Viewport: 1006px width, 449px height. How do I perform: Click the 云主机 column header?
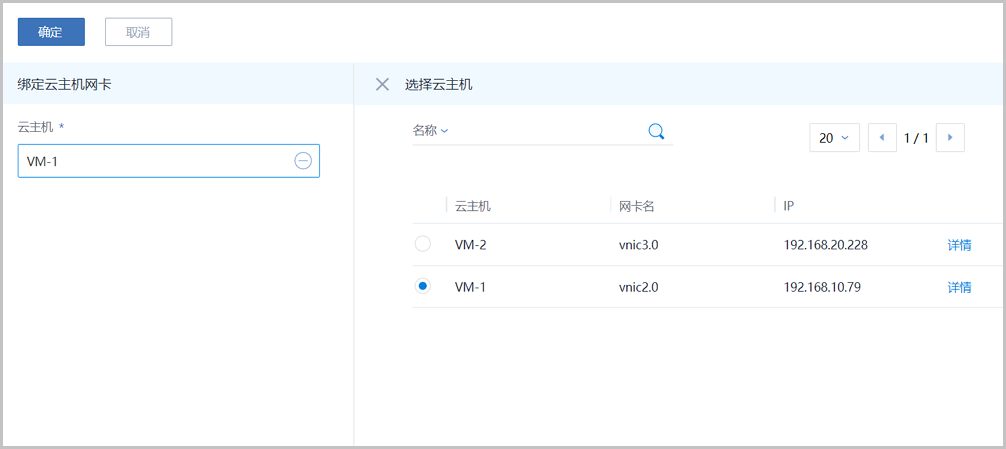pos(473,206)
